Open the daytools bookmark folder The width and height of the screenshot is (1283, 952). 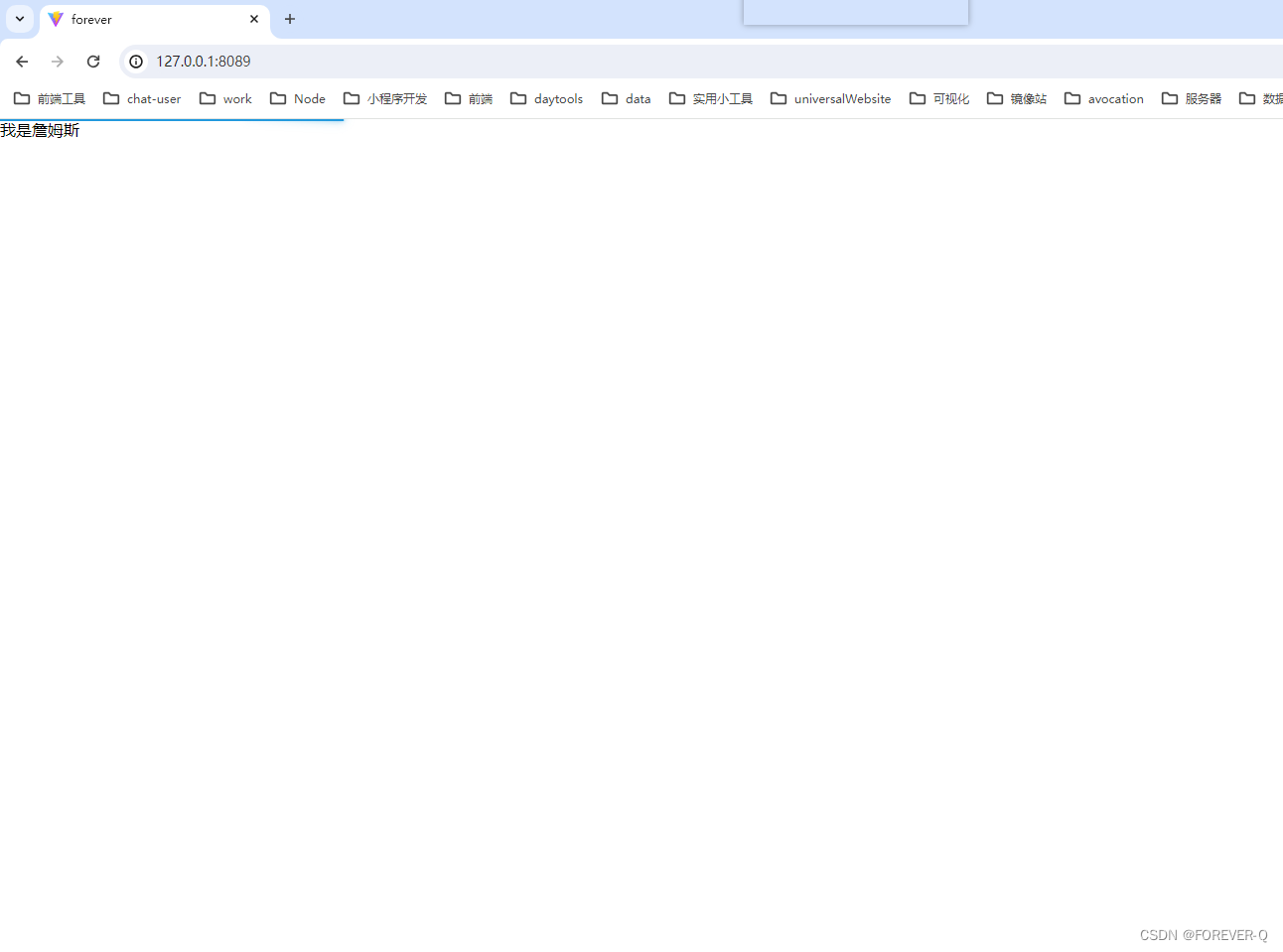coord(547,98)
